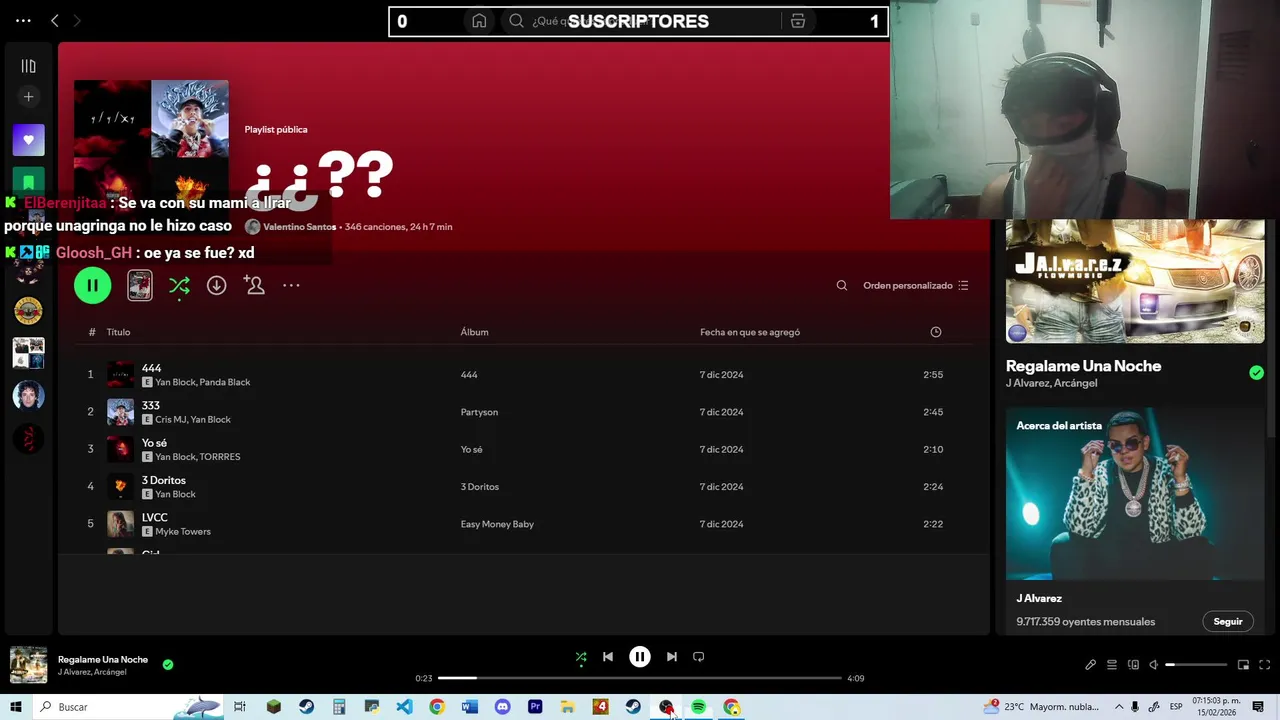Sort by the Título column header
The image size is (1280, 720).
tap(118, 332)
